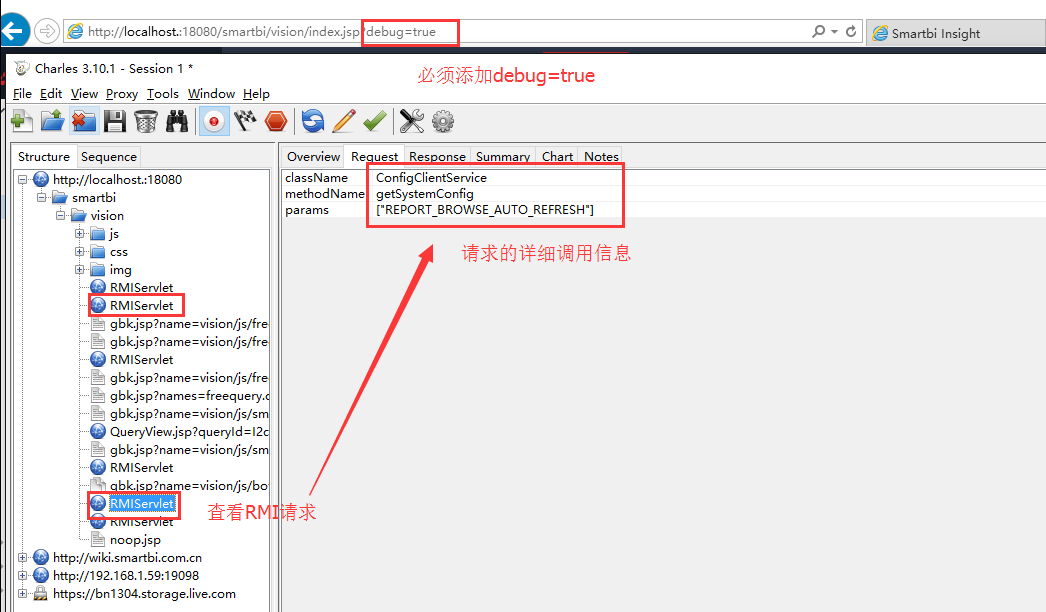This screenshot has height=612, width=1046.
Task: Open the Tools menu
Action: pyautogui.click(x=163, y=93)
